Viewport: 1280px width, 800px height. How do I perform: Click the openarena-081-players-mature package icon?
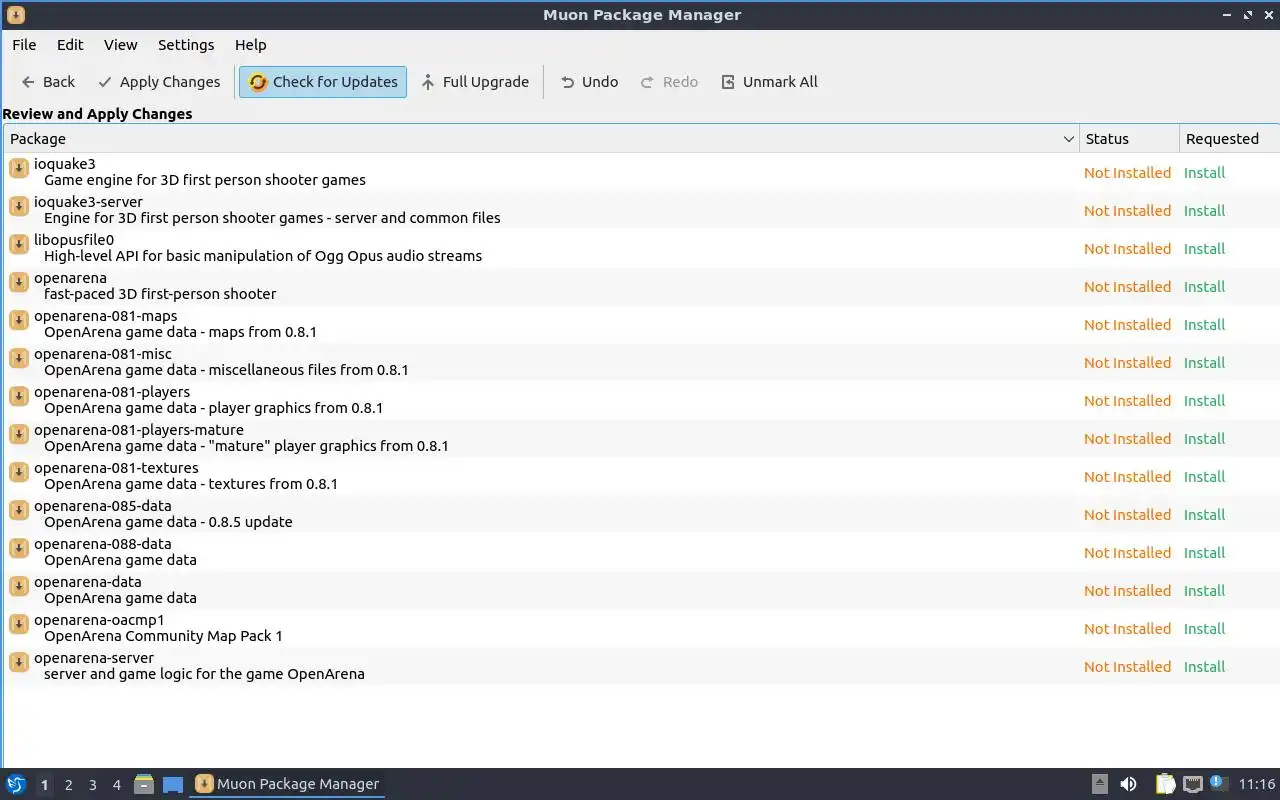click(18, 434)
